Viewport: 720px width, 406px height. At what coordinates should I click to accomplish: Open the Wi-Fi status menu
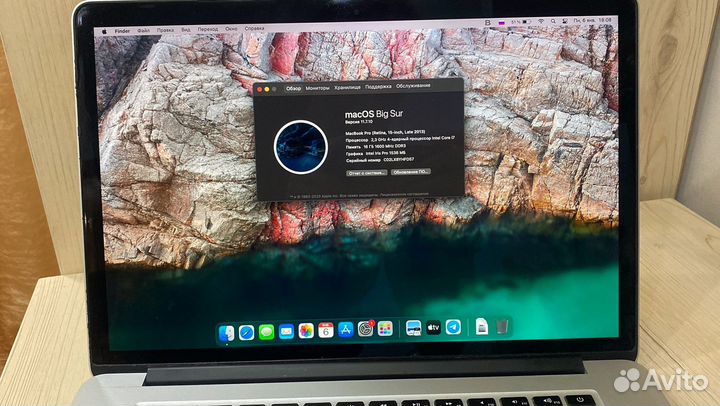[541, 22]
